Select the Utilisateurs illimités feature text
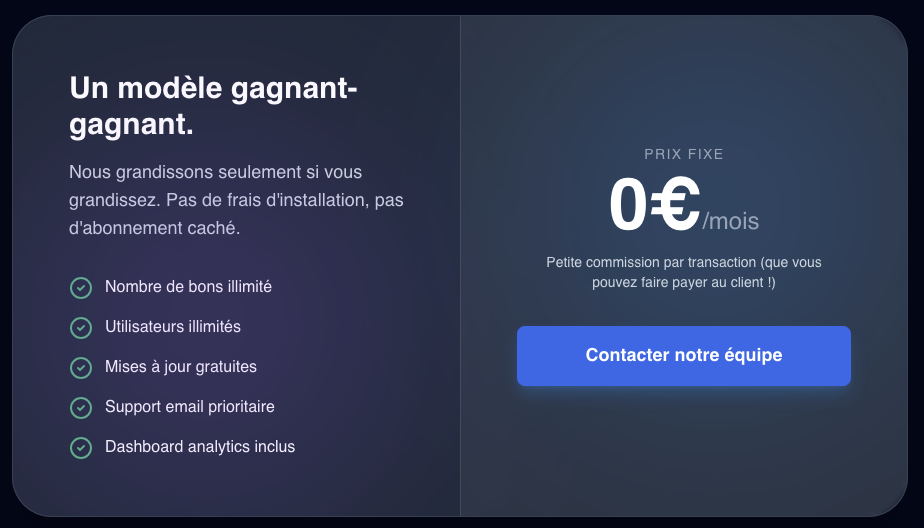Viewport: 924px width, 528px height. 173,327
